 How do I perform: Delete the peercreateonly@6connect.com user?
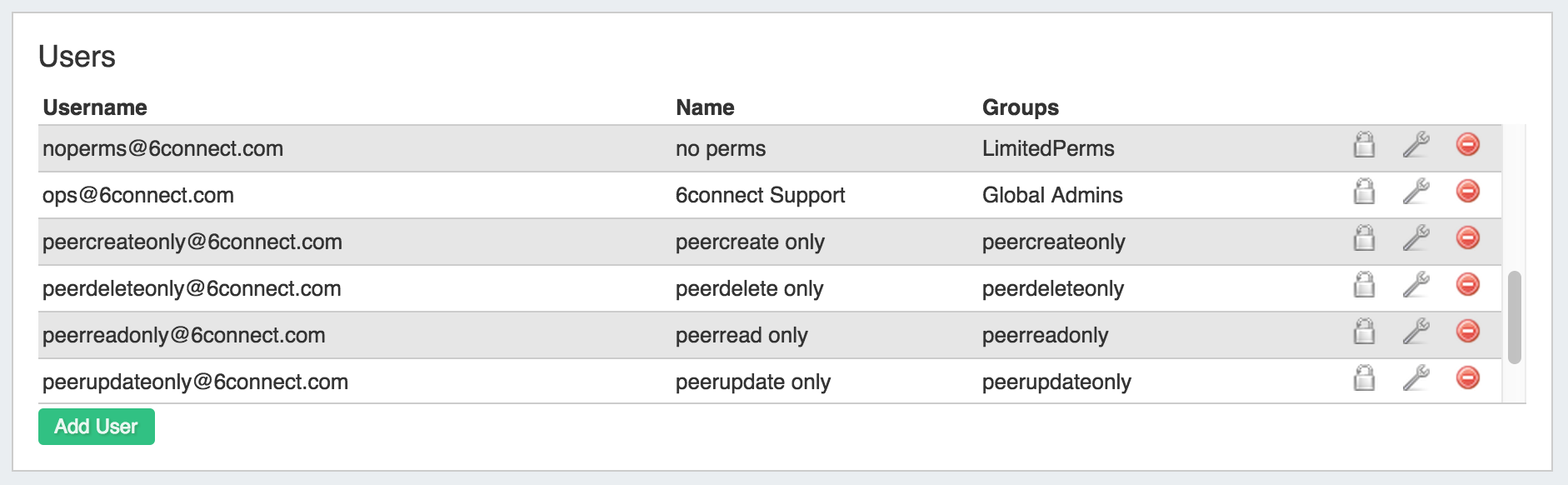click(1467, 237)
